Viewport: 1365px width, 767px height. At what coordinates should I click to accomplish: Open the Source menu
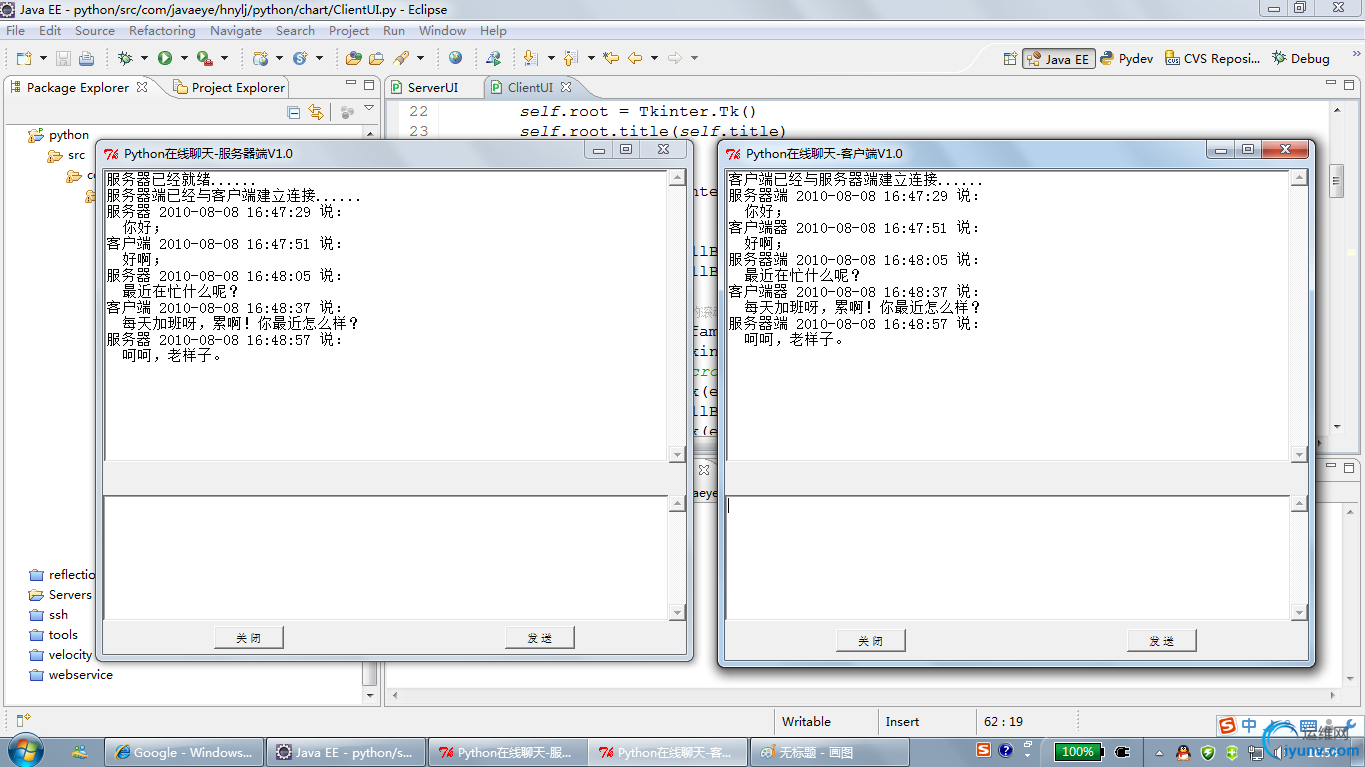point(95,31)
